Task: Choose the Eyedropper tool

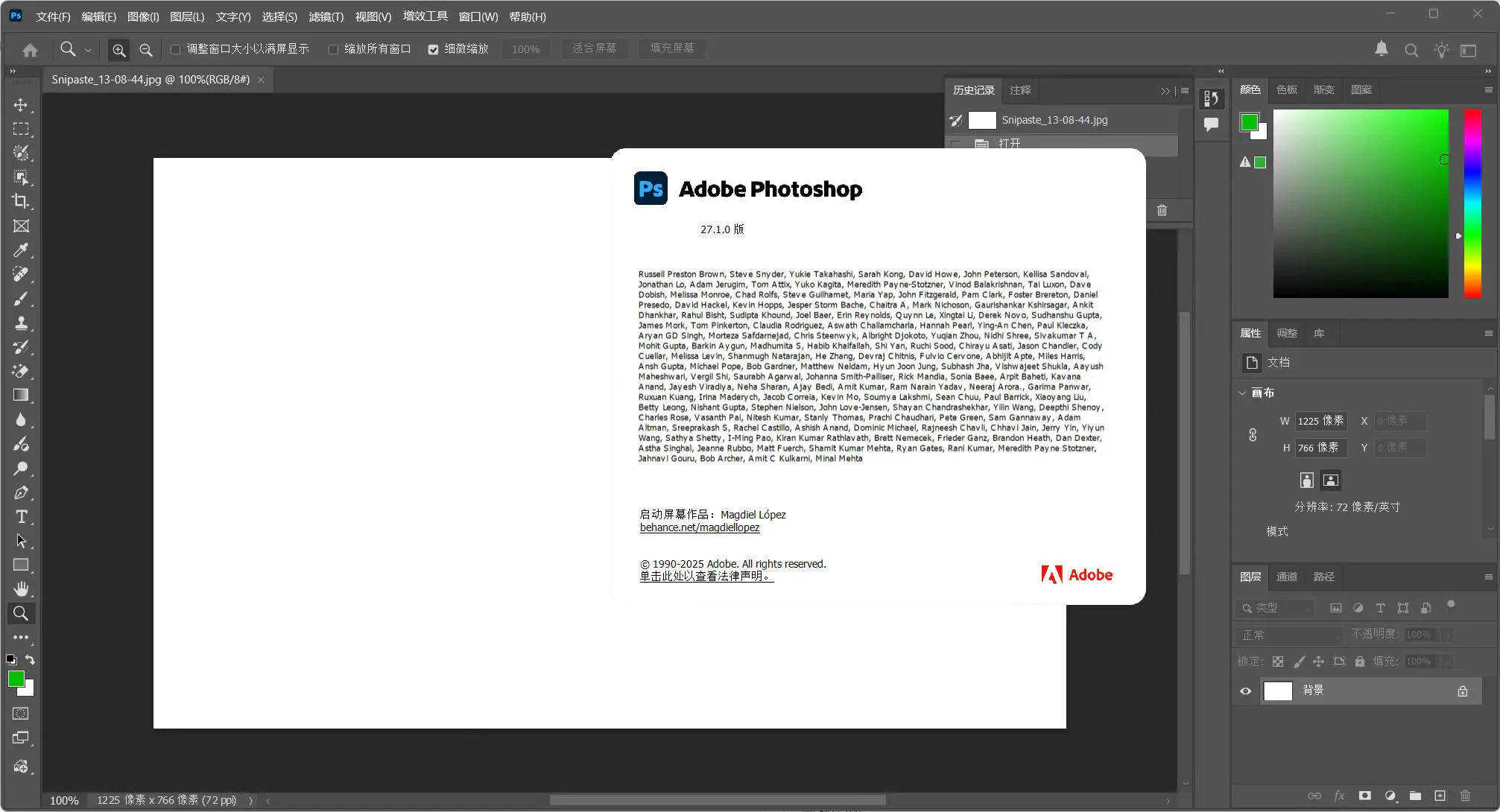Action: pos(21,250)
